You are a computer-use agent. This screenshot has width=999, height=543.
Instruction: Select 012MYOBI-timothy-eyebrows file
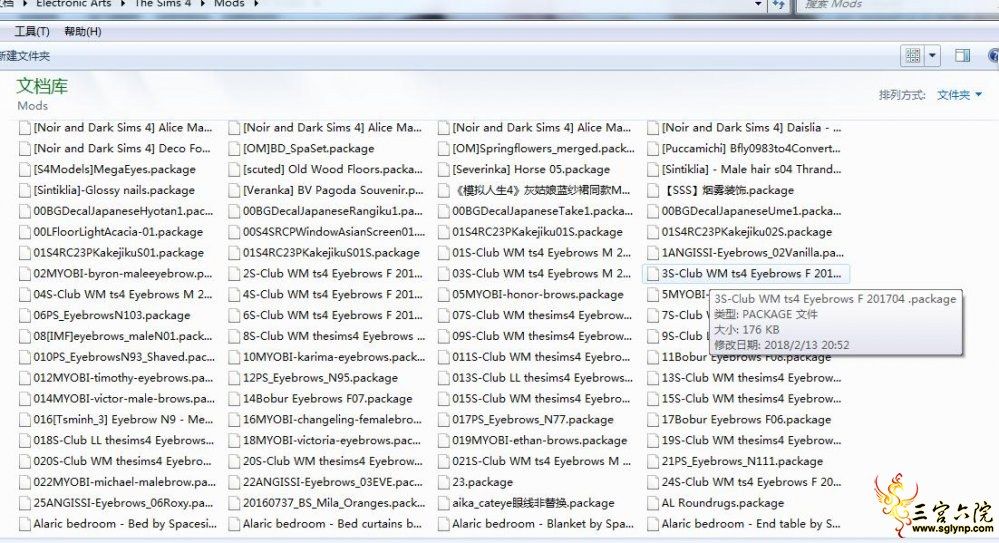click(x=123, y=378)
